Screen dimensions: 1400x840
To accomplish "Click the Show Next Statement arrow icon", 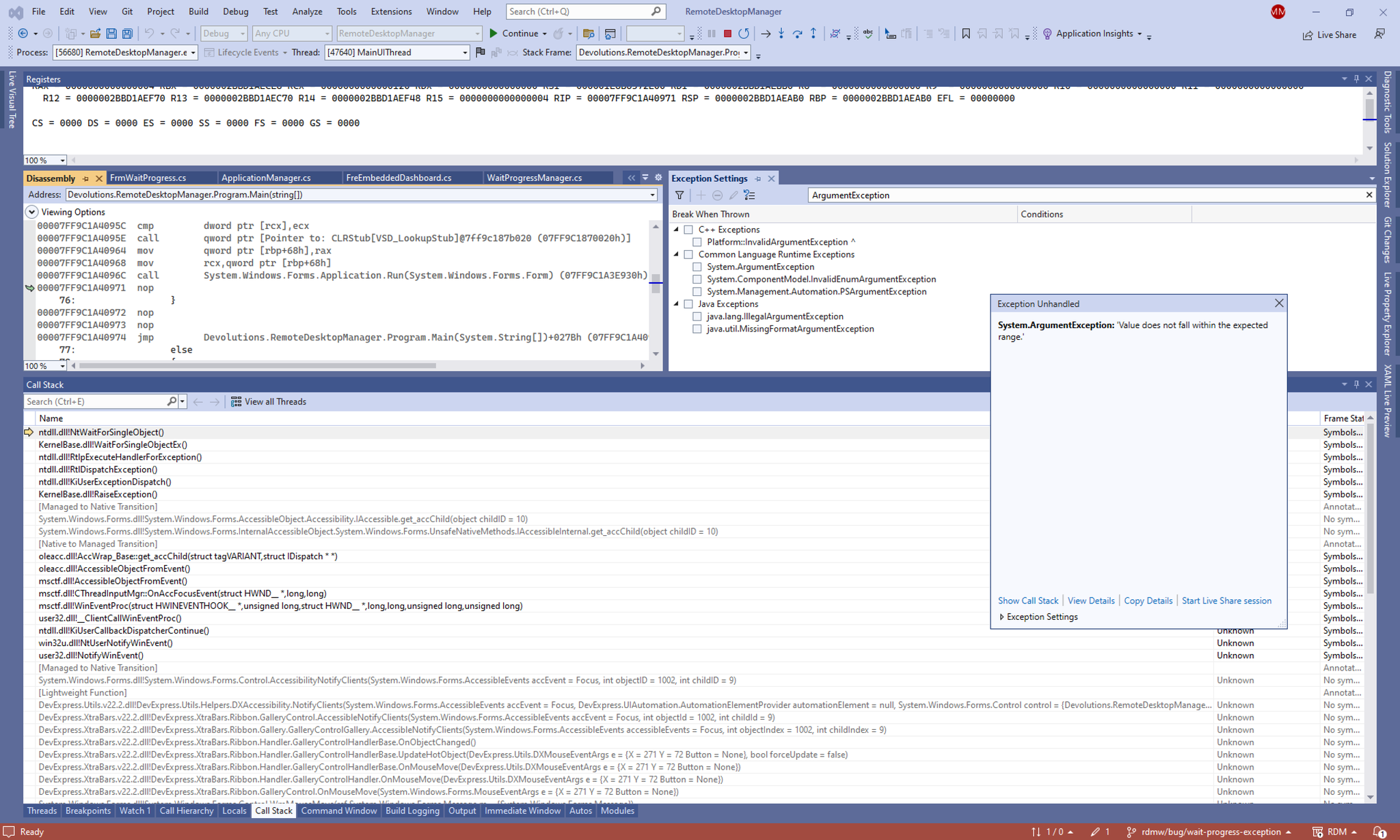I will click(x=766, y=33).
